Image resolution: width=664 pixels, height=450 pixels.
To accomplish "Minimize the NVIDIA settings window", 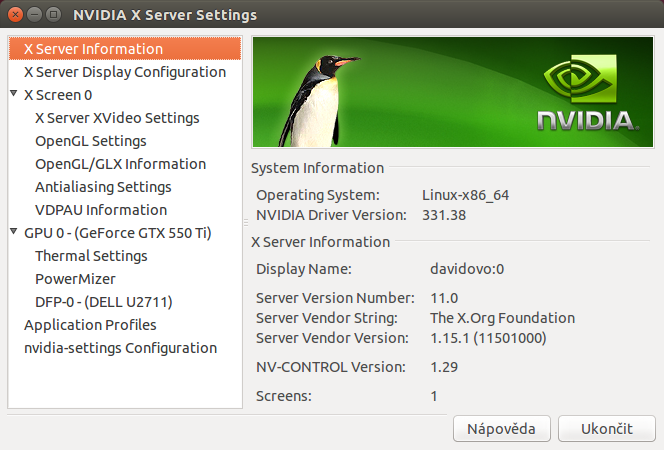I will coord(34,15).
